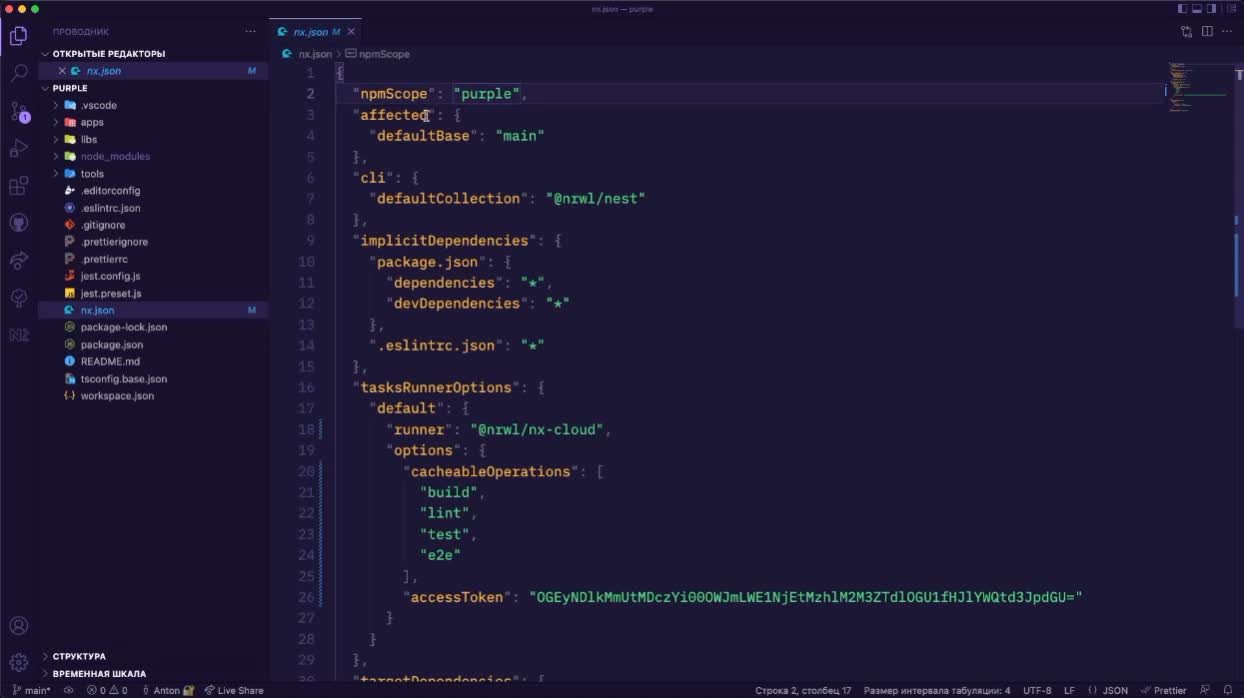Split the editor to the right

(1207, 32)
